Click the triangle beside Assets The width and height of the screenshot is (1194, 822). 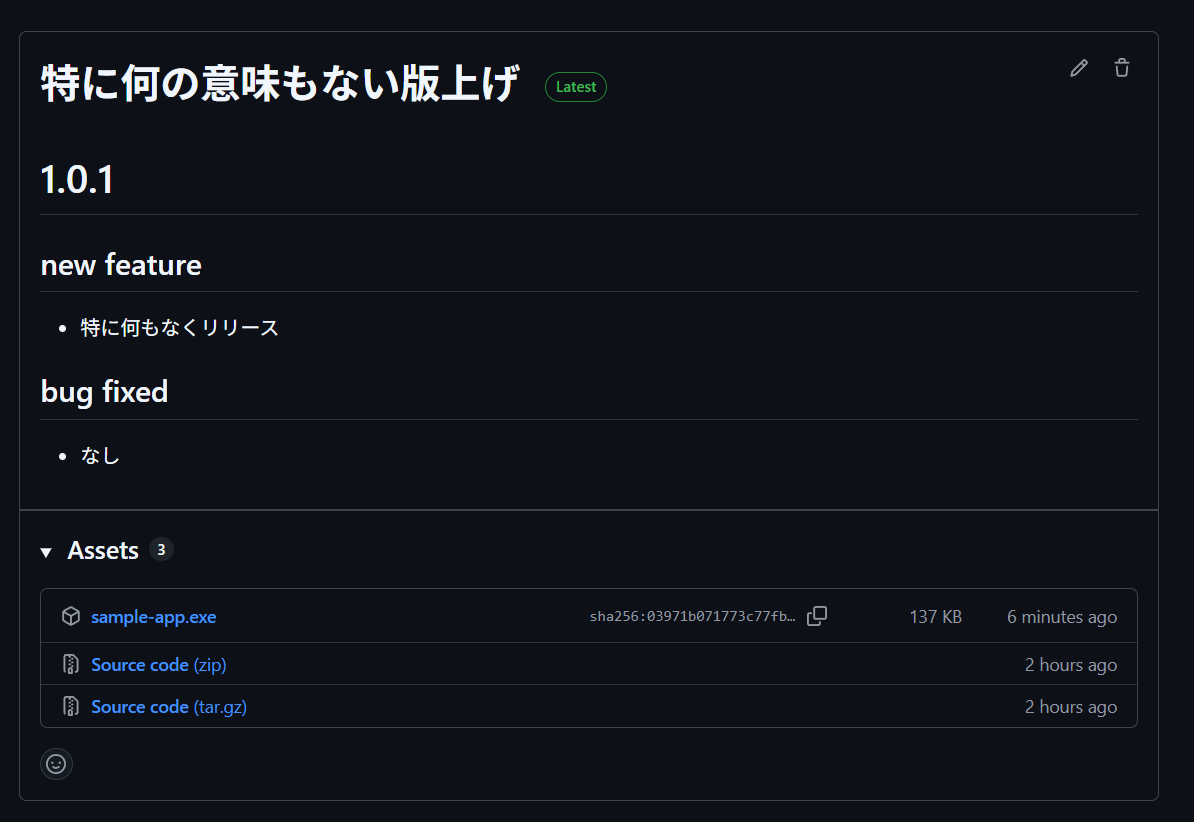[x=46, y=551]
